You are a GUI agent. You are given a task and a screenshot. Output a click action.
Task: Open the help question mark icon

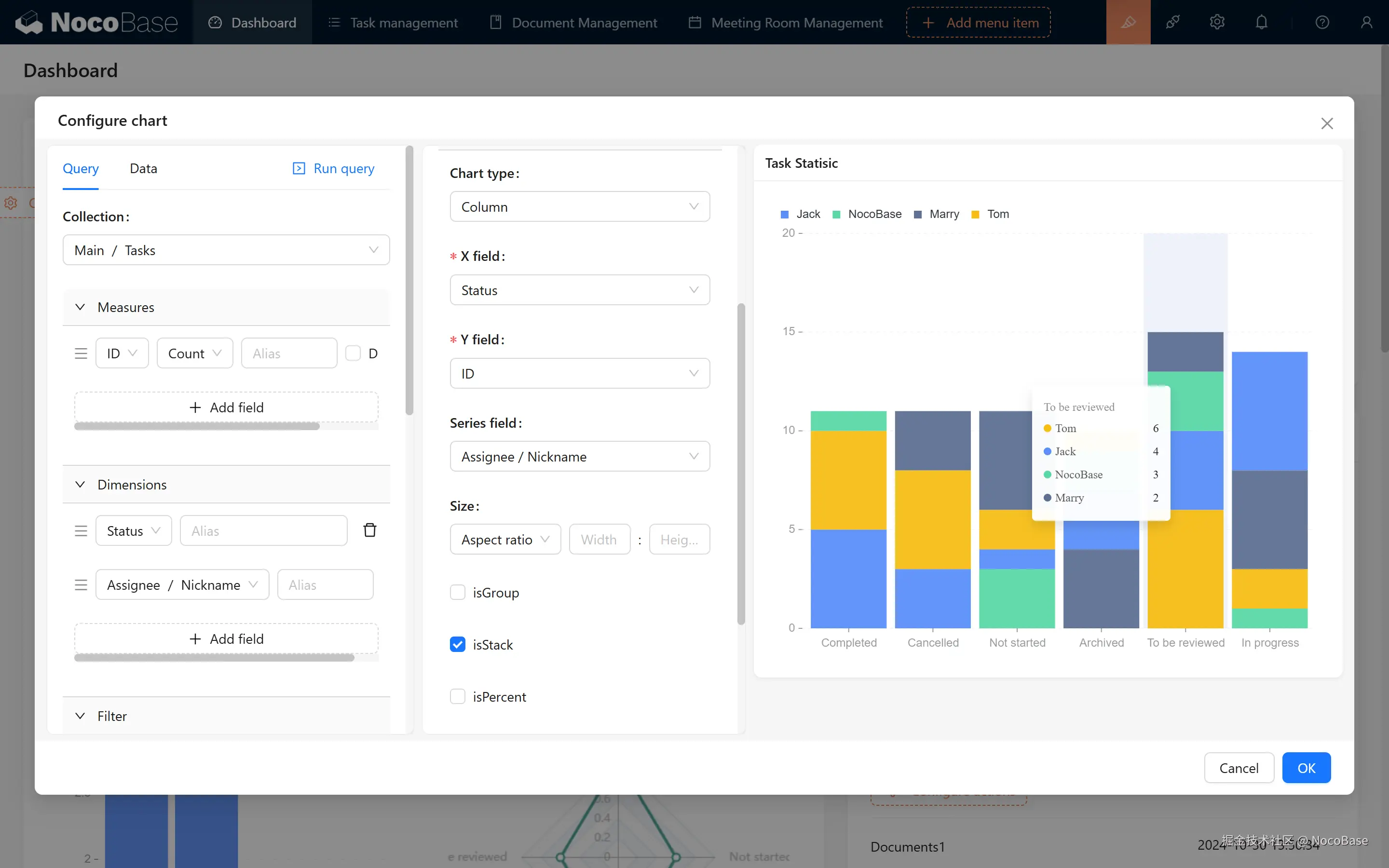(x=1322, y=22)
